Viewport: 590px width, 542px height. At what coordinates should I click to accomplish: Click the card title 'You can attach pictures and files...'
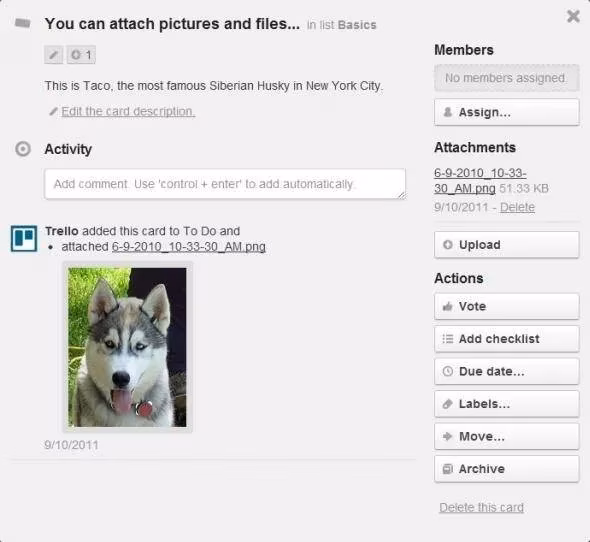[x=172, y=24]
